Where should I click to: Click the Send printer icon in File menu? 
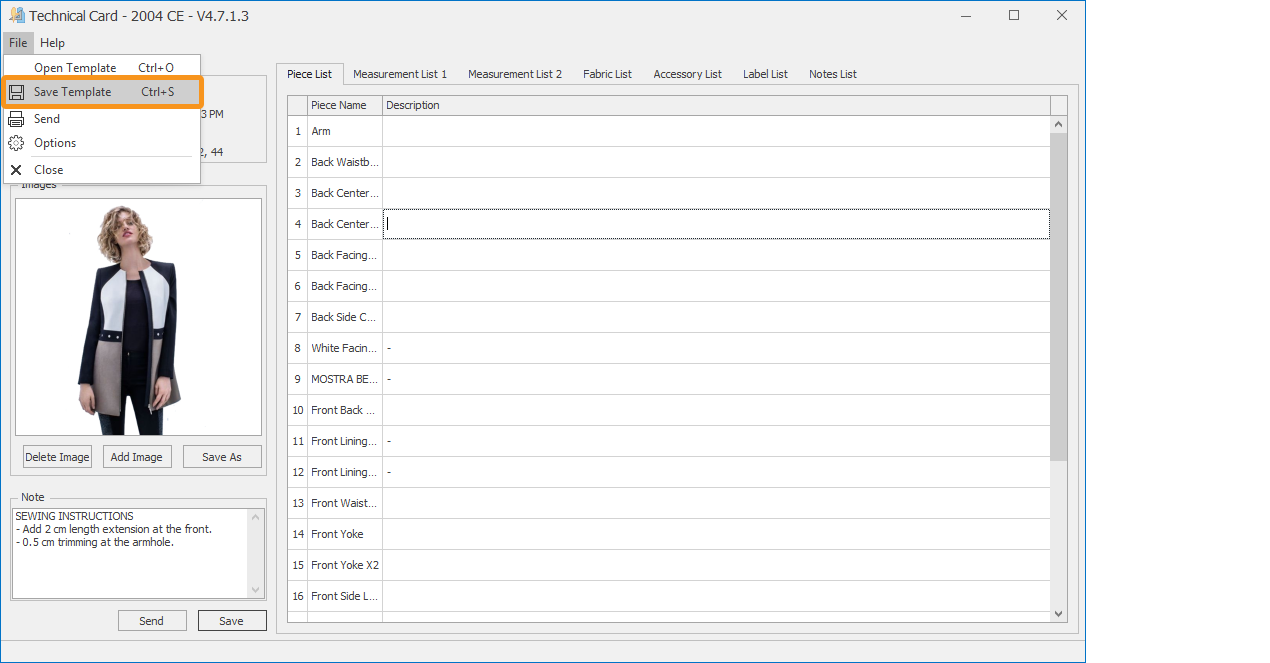tap(16, 119)
